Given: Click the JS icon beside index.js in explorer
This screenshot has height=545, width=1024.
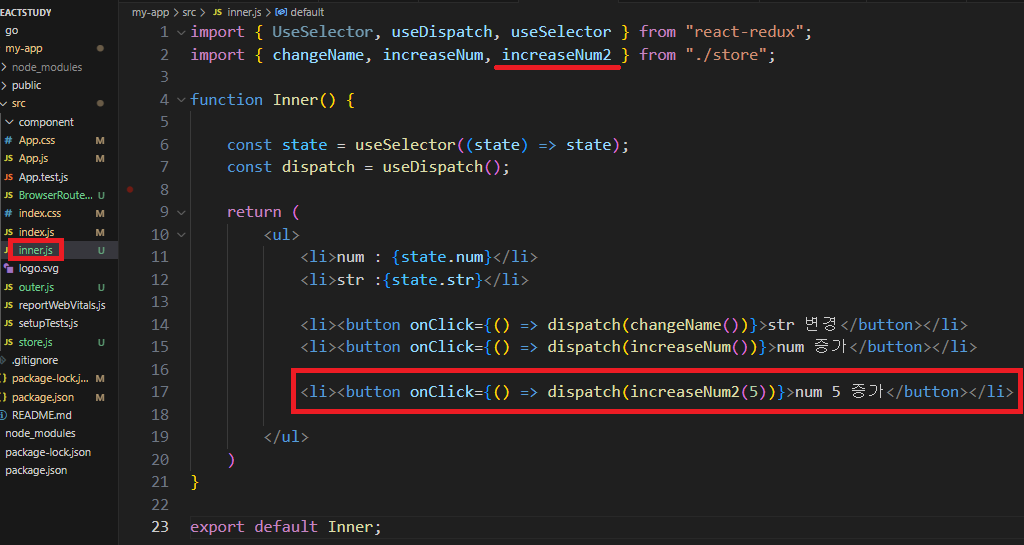Looking at the screenshot, I should point(8,232).
